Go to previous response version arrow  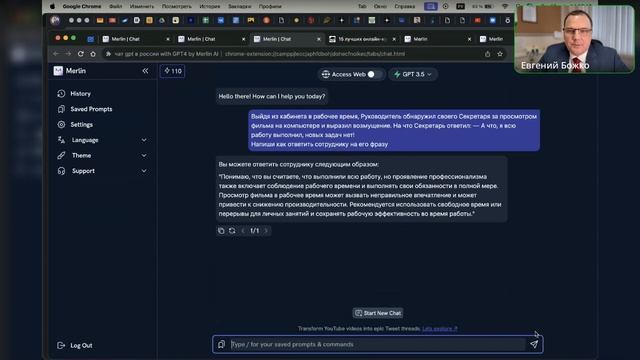coord(243,231)
